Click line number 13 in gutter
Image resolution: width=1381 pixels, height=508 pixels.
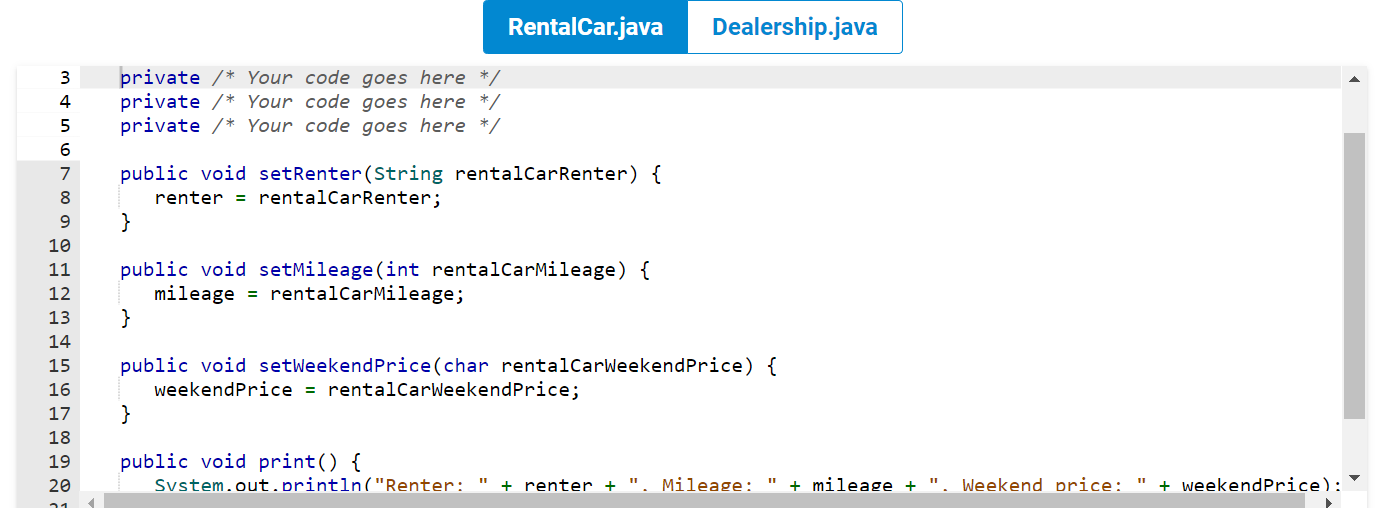click(59, 318)
